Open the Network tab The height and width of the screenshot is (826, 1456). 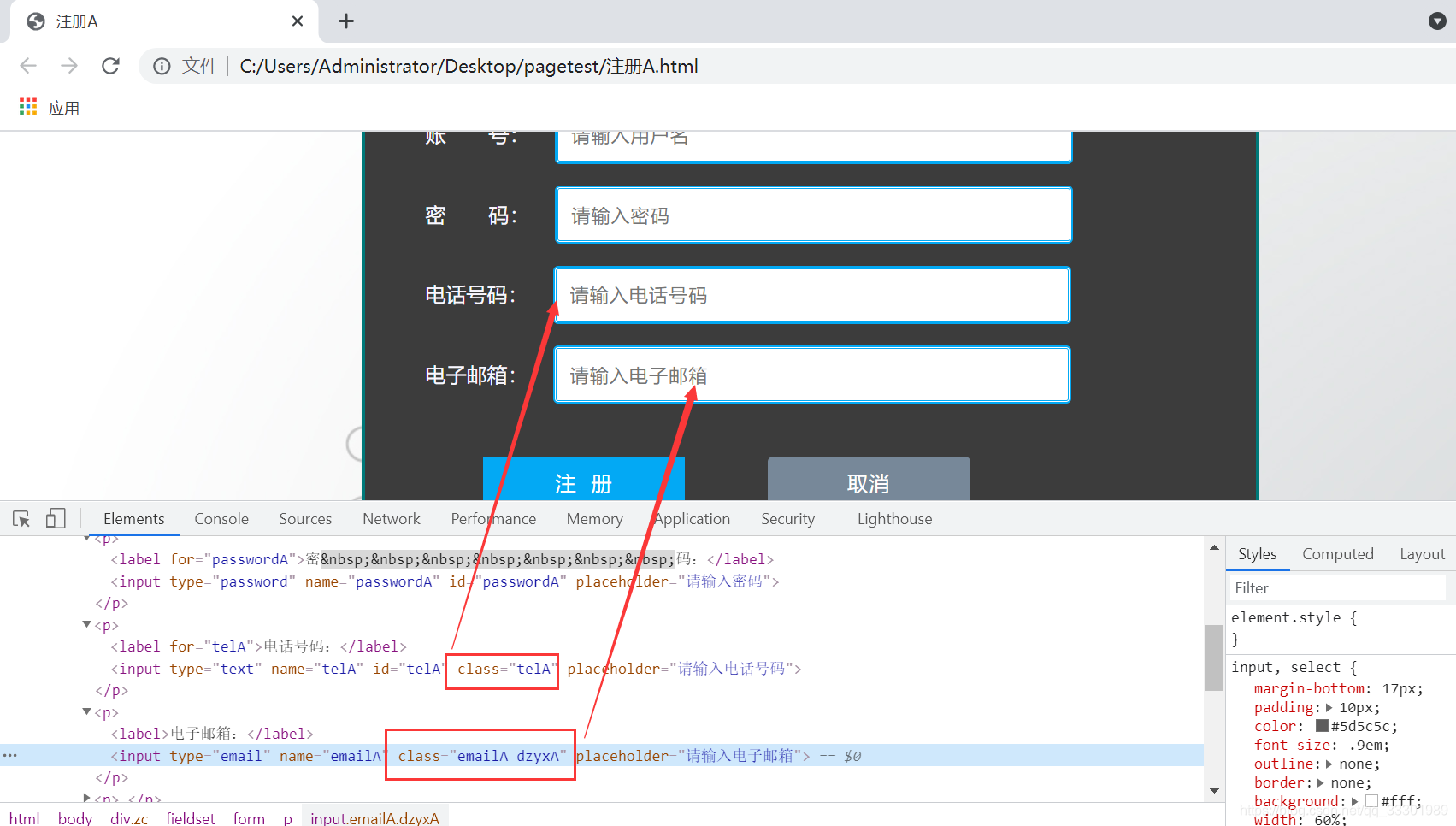(x=392, y=519)
